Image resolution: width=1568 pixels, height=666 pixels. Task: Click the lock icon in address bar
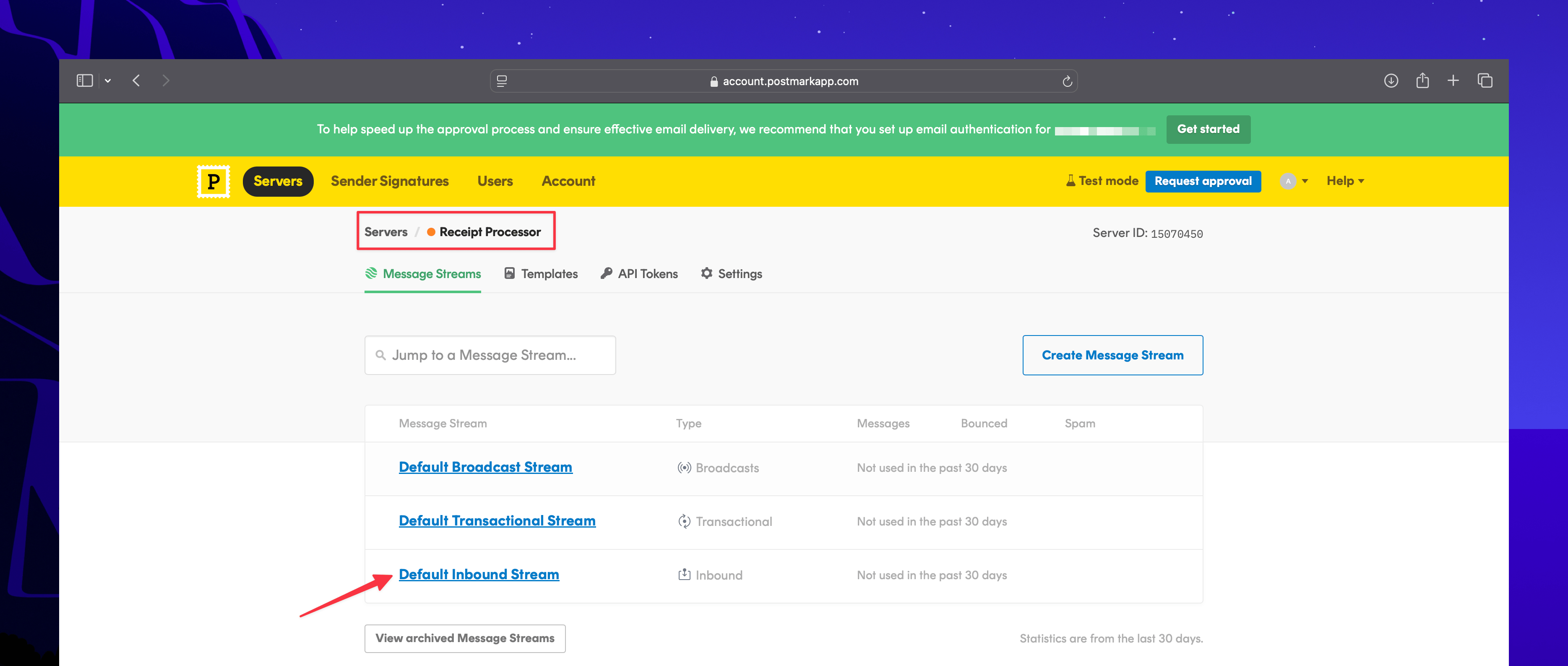[714, 81]
